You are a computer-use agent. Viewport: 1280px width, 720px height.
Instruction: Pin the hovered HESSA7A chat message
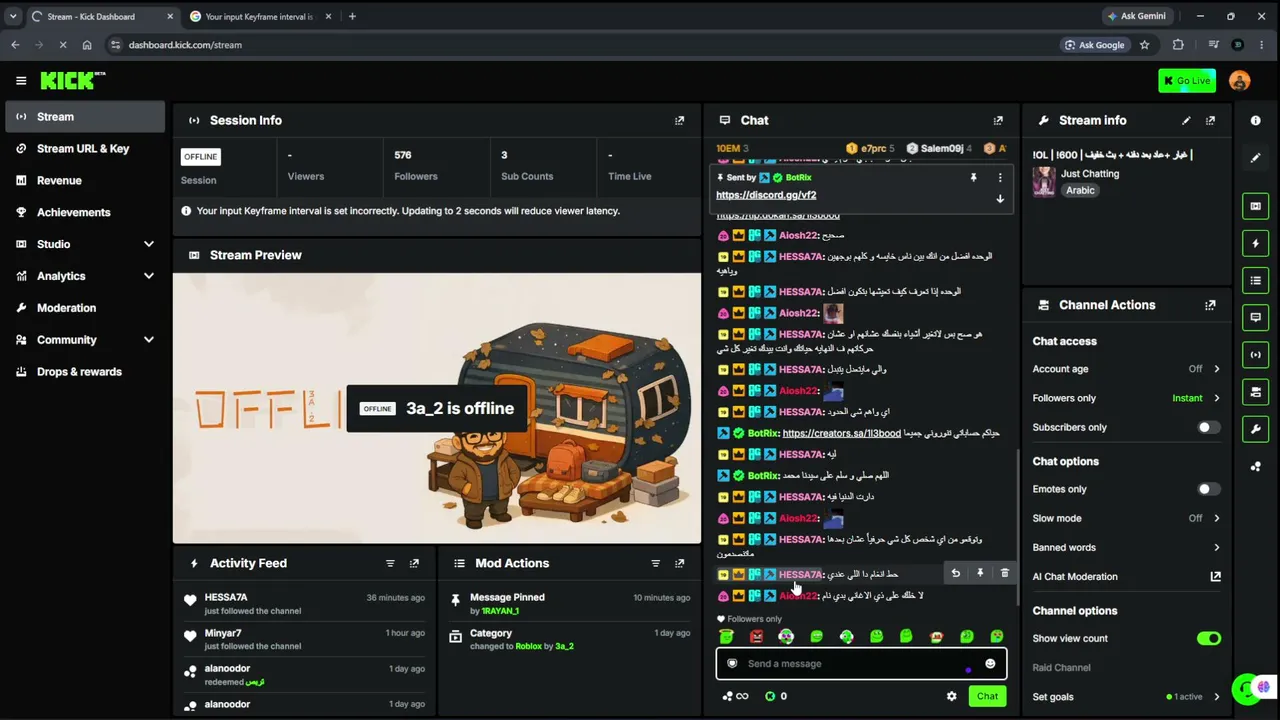point(980,574)
